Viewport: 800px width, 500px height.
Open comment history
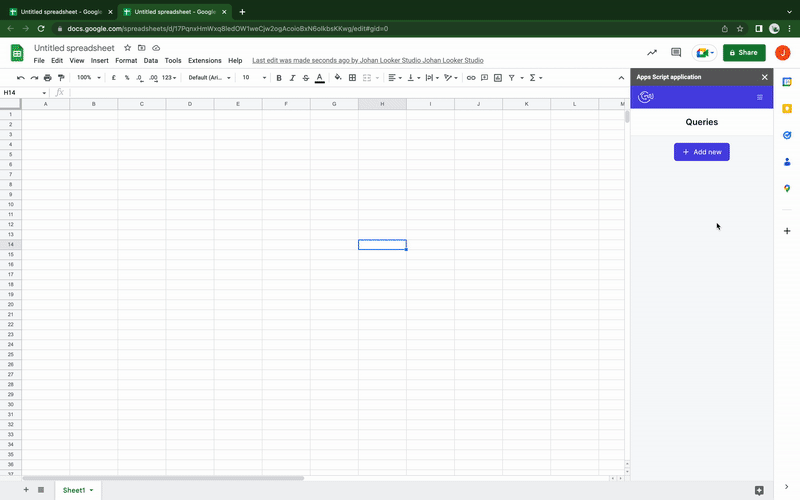point(676,53)
